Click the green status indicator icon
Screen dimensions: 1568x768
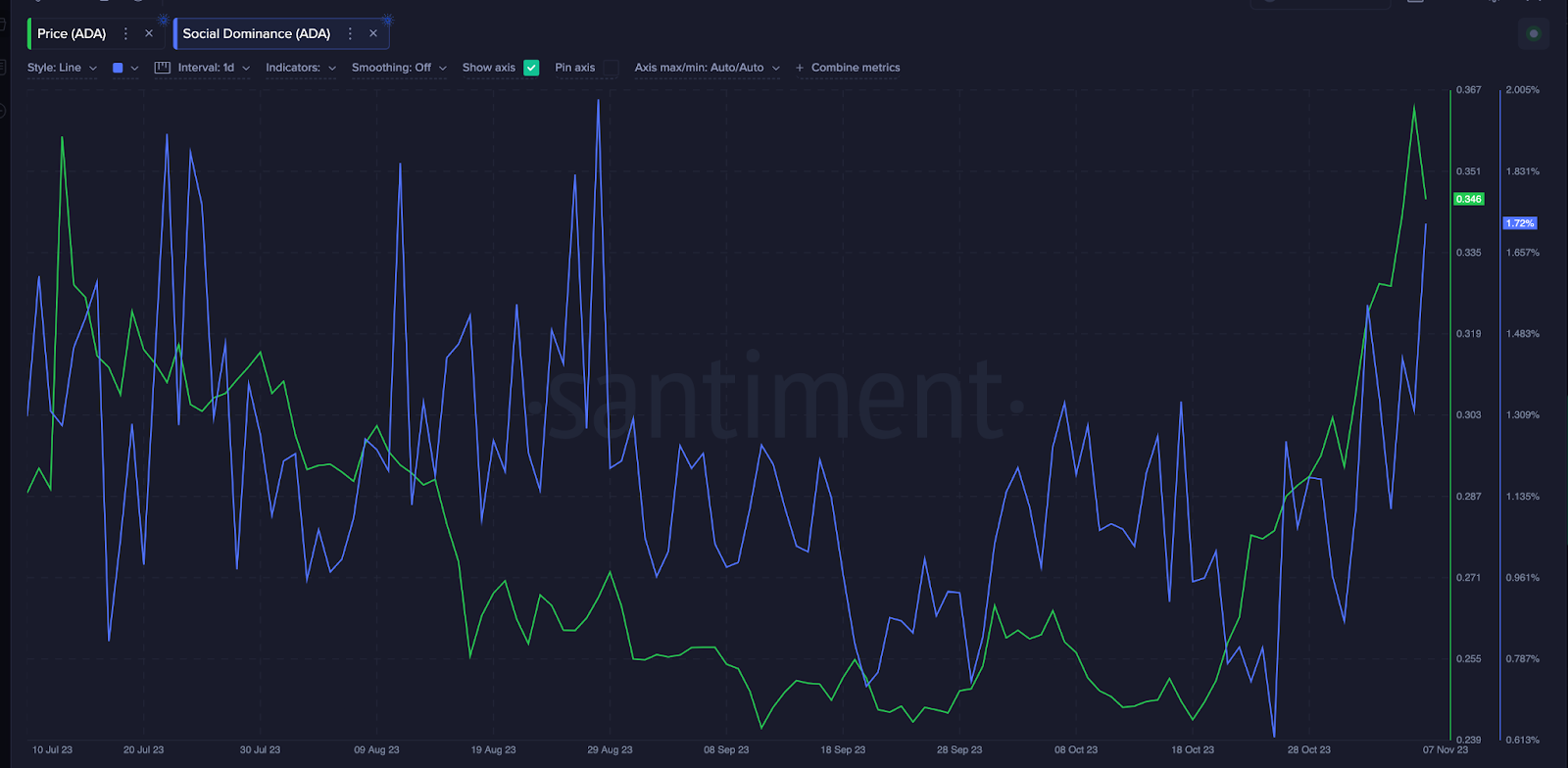(1534, 33)
